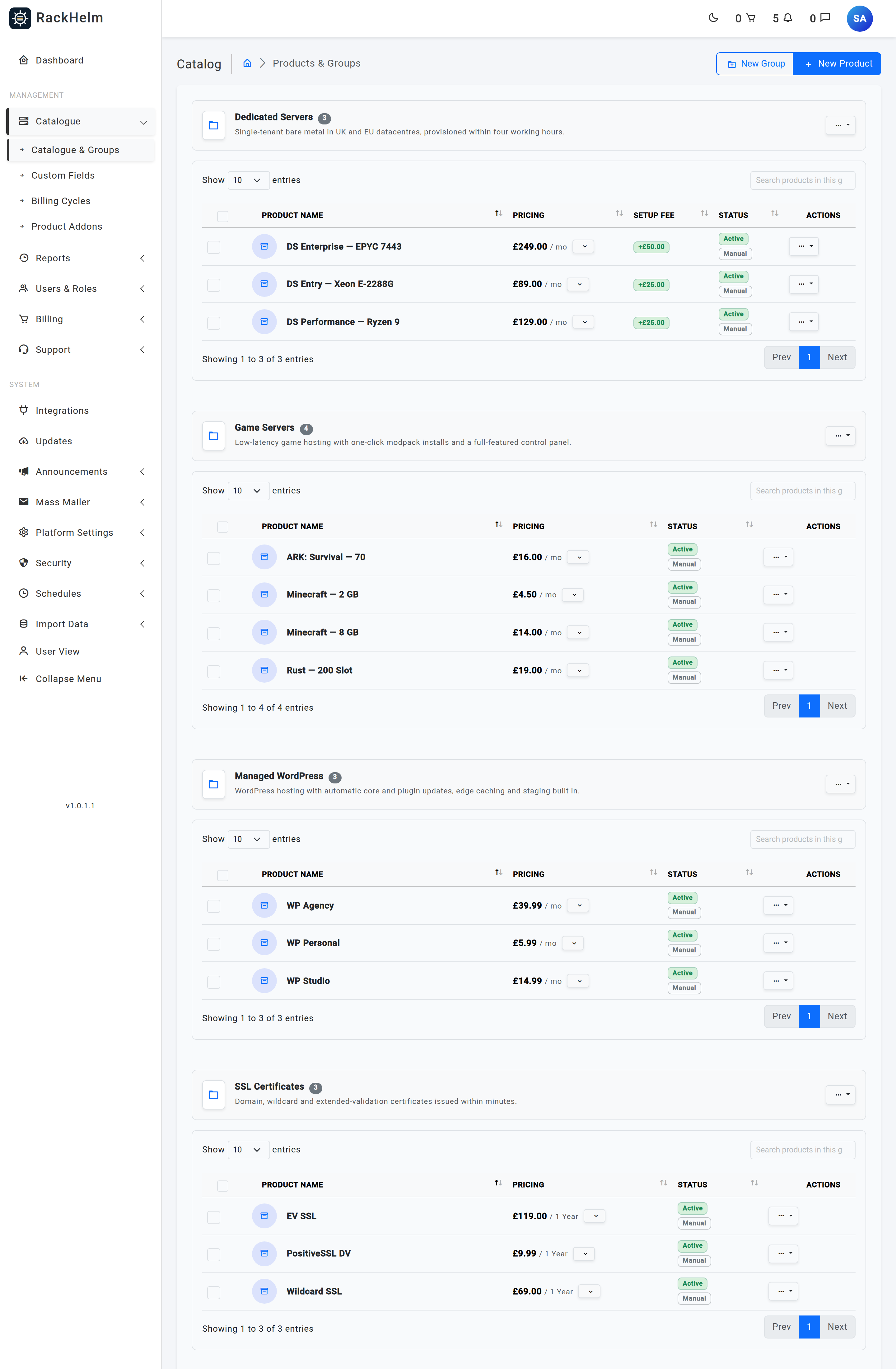Open the shopping cart icon
Image resolution: width=896 pixels, height=1369 pixels.
(750, 18)
